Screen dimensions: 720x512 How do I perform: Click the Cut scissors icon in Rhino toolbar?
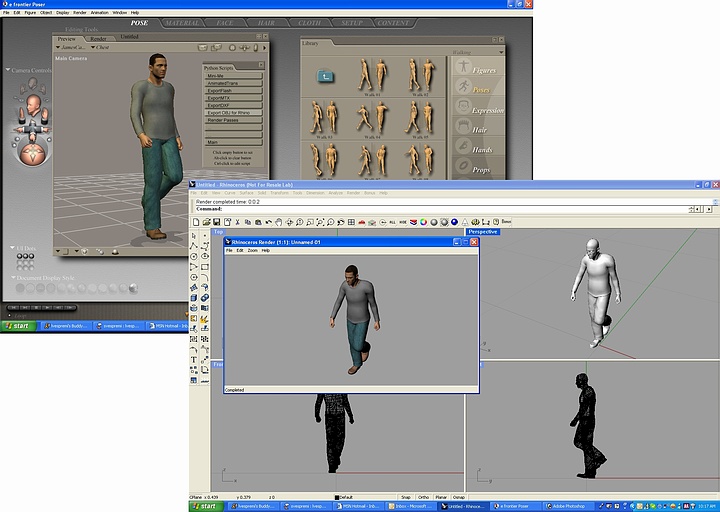(237, 222)
